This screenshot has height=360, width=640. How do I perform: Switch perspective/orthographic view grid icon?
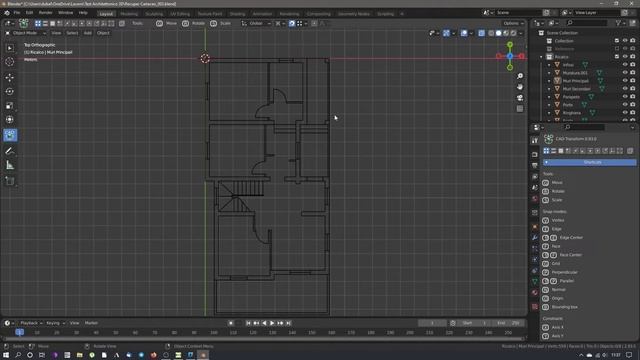[x=520, y=109]
